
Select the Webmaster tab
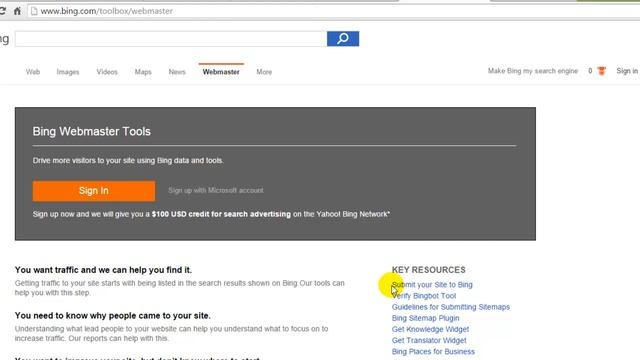[x=221, y=72]
